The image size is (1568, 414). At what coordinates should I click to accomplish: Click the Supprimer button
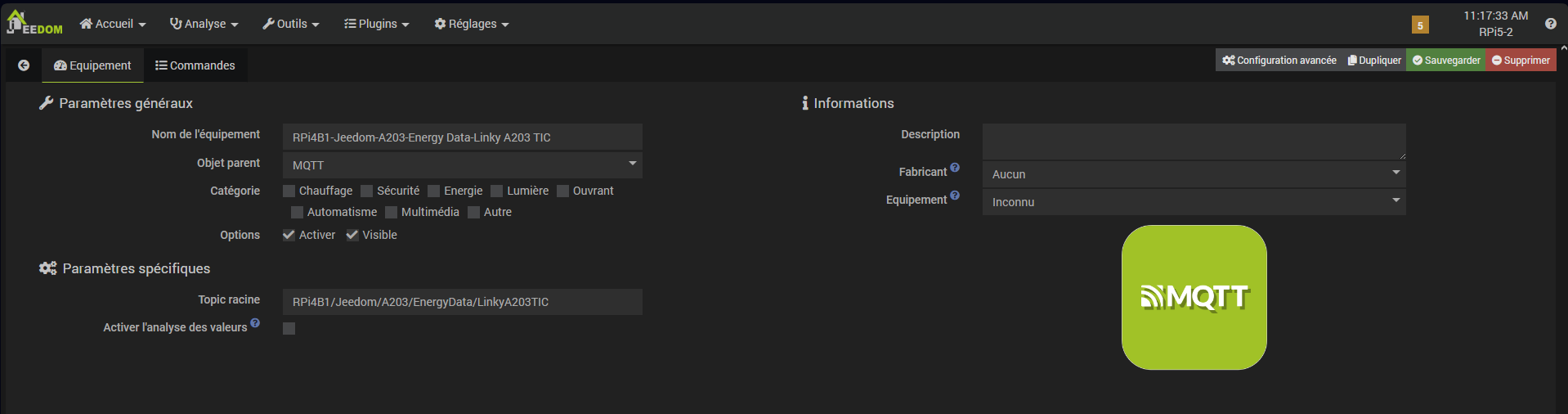tap(1521, 61)
